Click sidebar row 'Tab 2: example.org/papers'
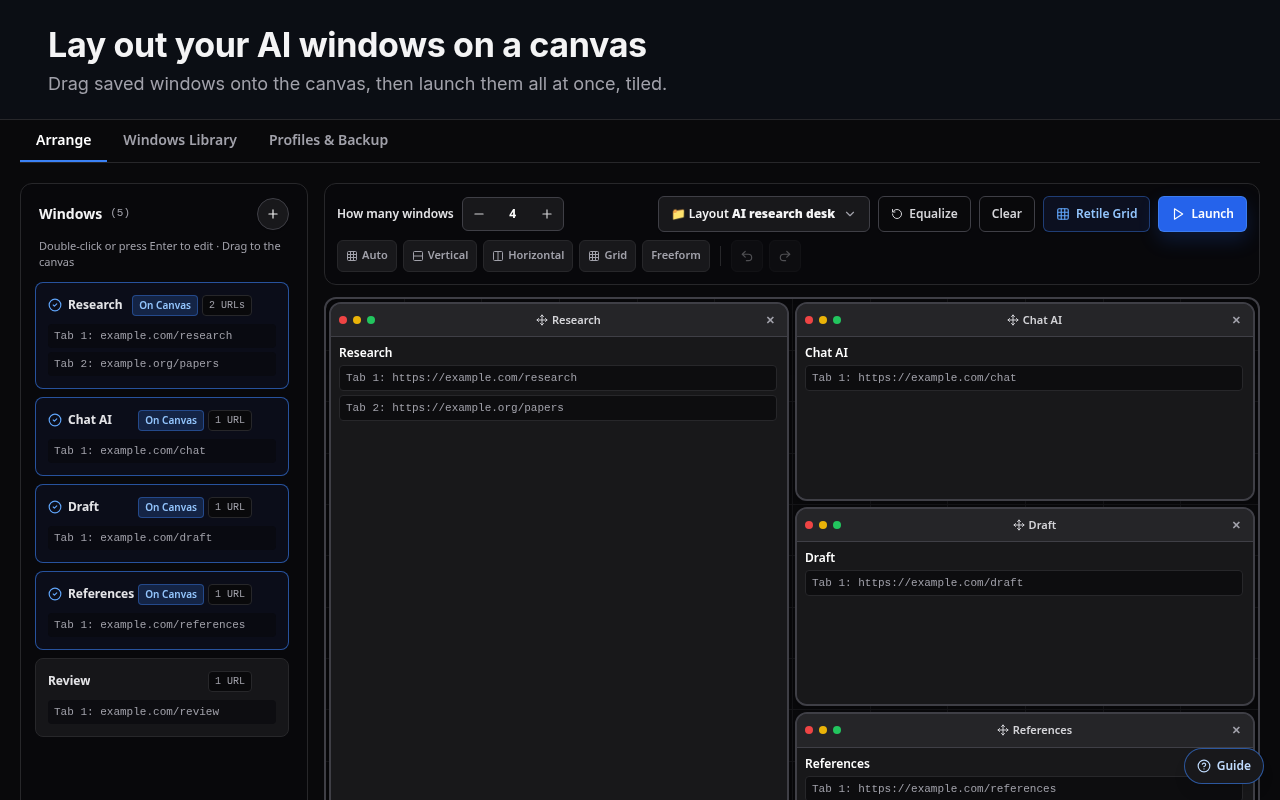This screenshot has width=1280, height=800. [x=162, y=364]
